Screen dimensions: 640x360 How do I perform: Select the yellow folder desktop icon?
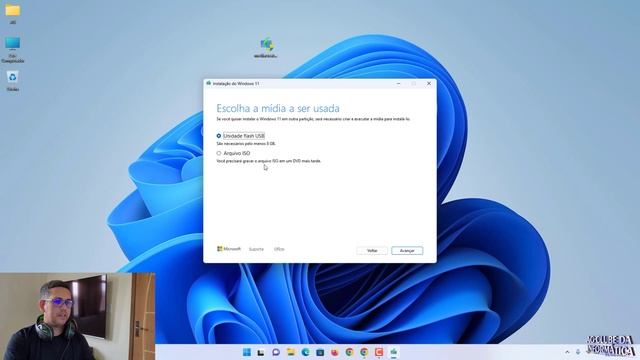point(13,13)
